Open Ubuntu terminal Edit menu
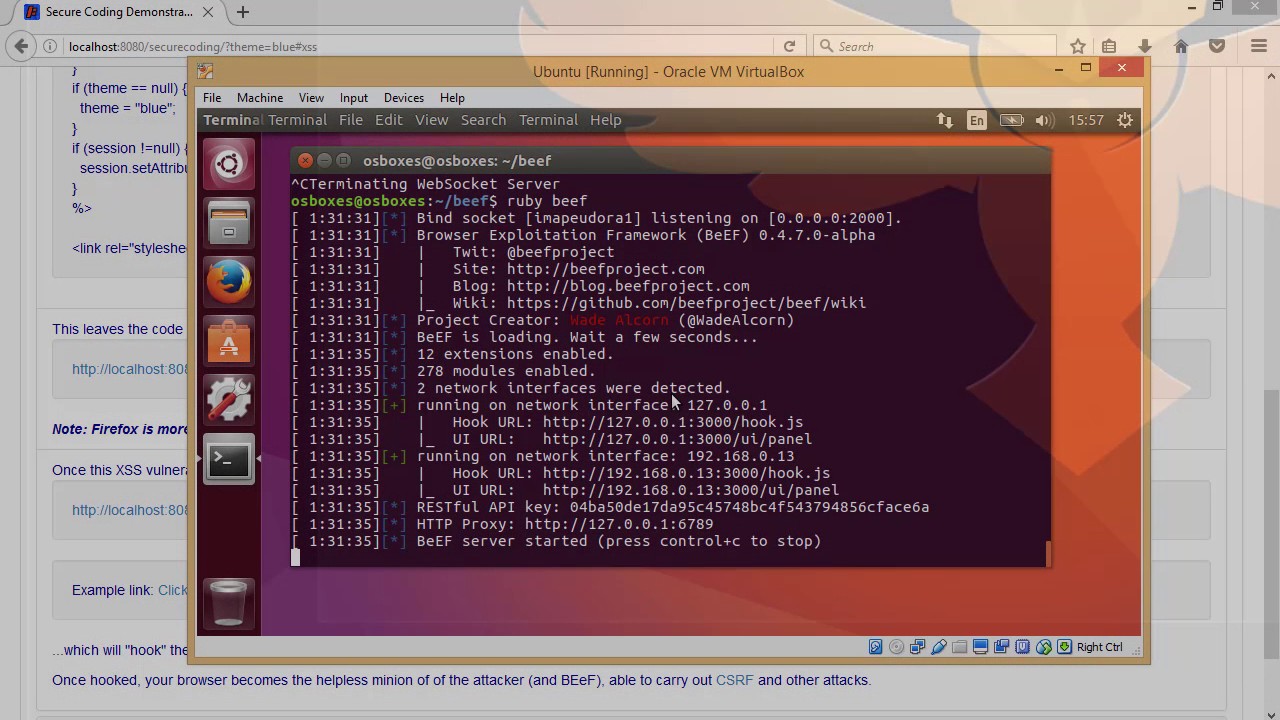 coord(388,120)
